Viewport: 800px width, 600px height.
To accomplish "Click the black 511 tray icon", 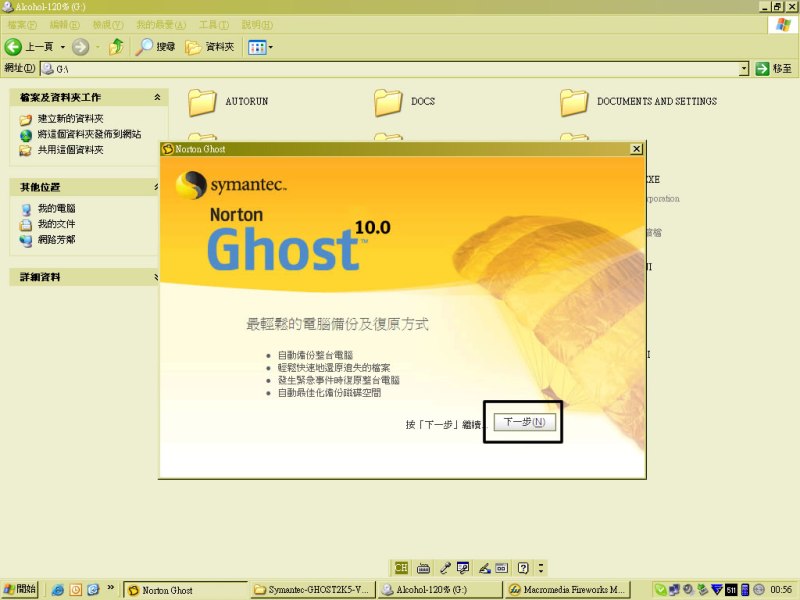I will coord(731,590).
